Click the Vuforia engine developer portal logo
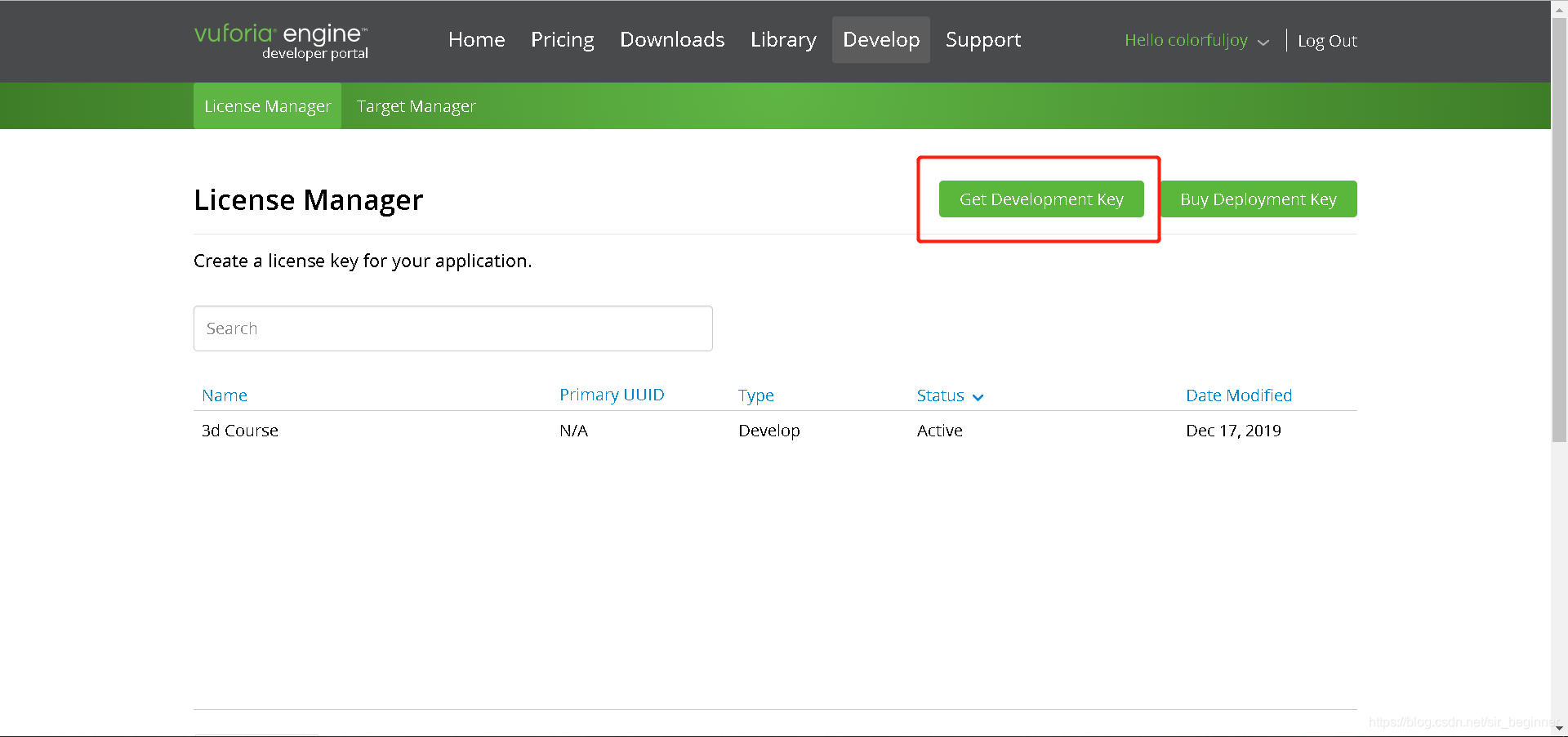Viewport: 1568px width, 737px height. (x=281, y=41)
